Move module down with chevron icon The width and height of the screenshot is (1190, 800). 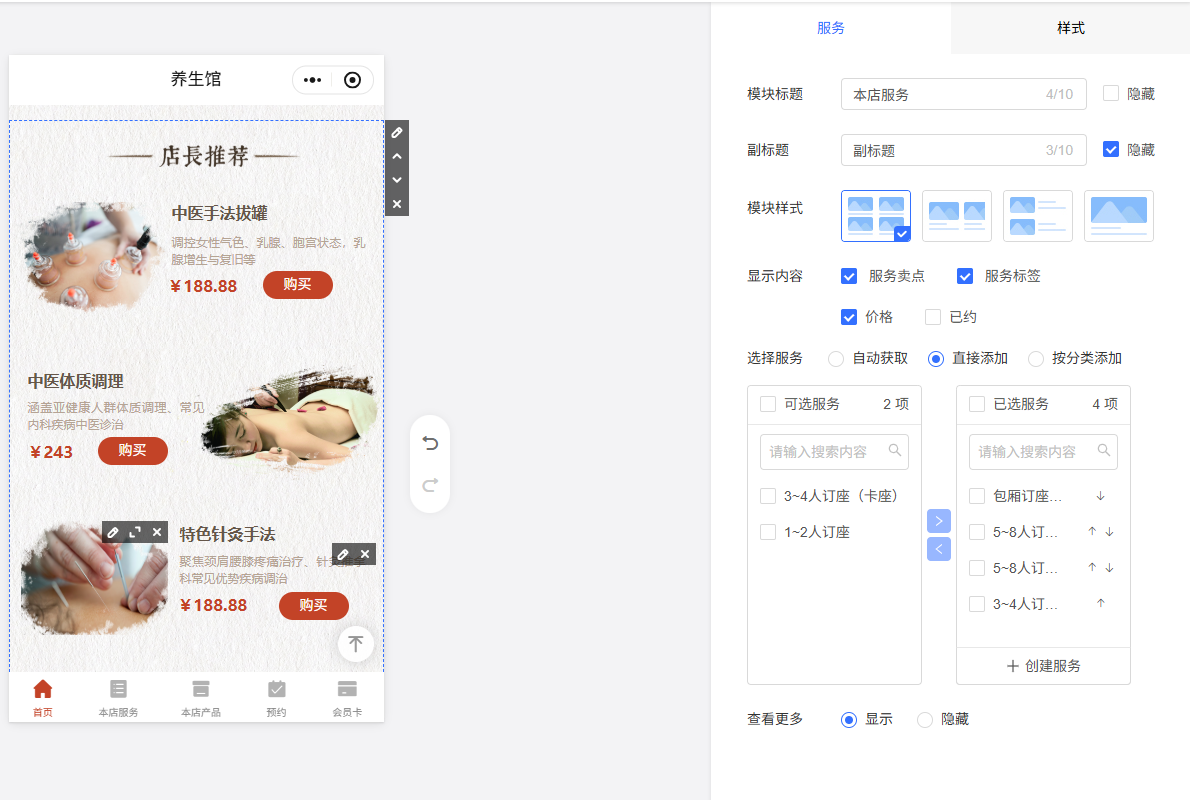click(x=397, y=180)
